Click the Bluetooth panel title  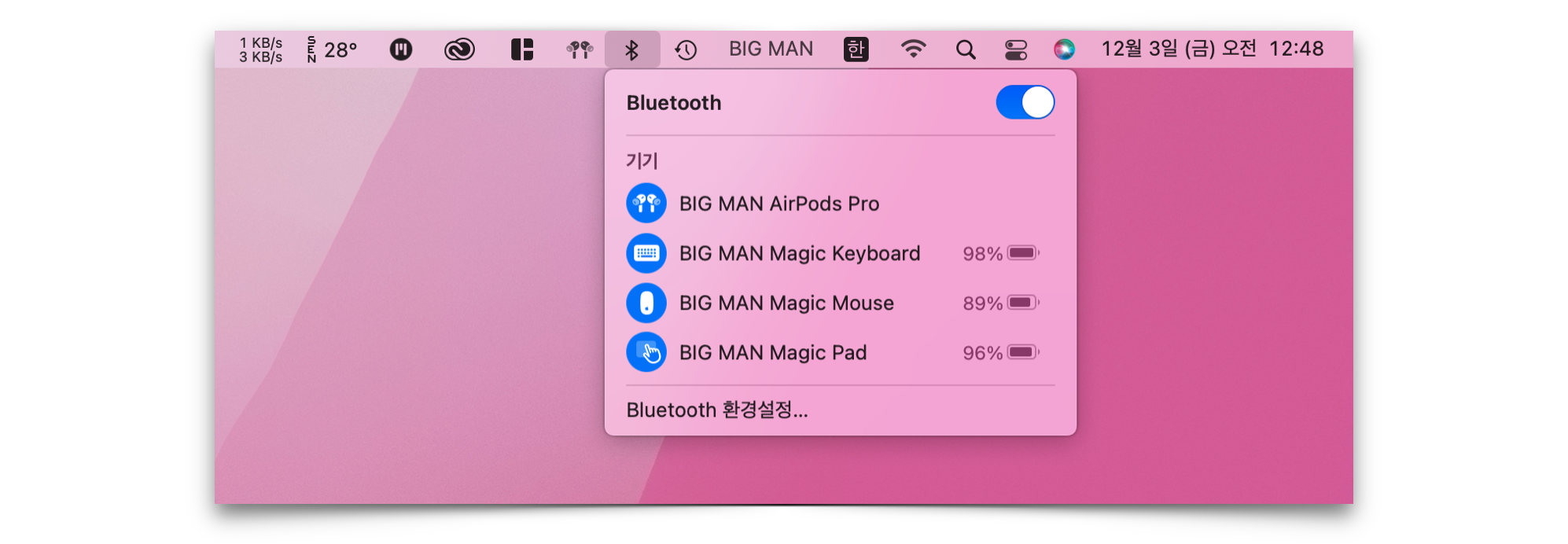674,102
